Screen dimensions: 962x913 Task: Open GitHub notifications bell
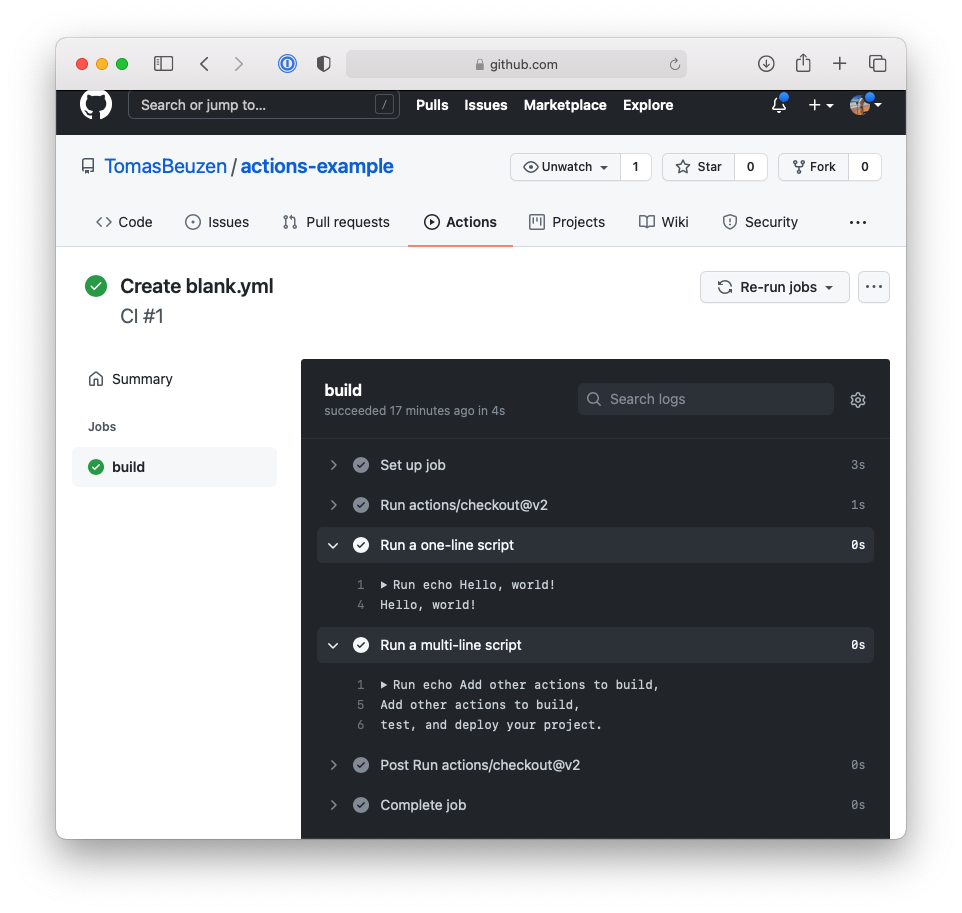click(779, 104)
